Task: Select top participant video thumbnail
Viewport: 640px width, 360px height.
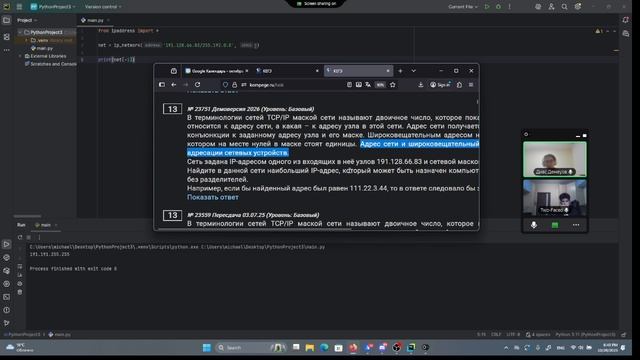Action: click(555, 159)
